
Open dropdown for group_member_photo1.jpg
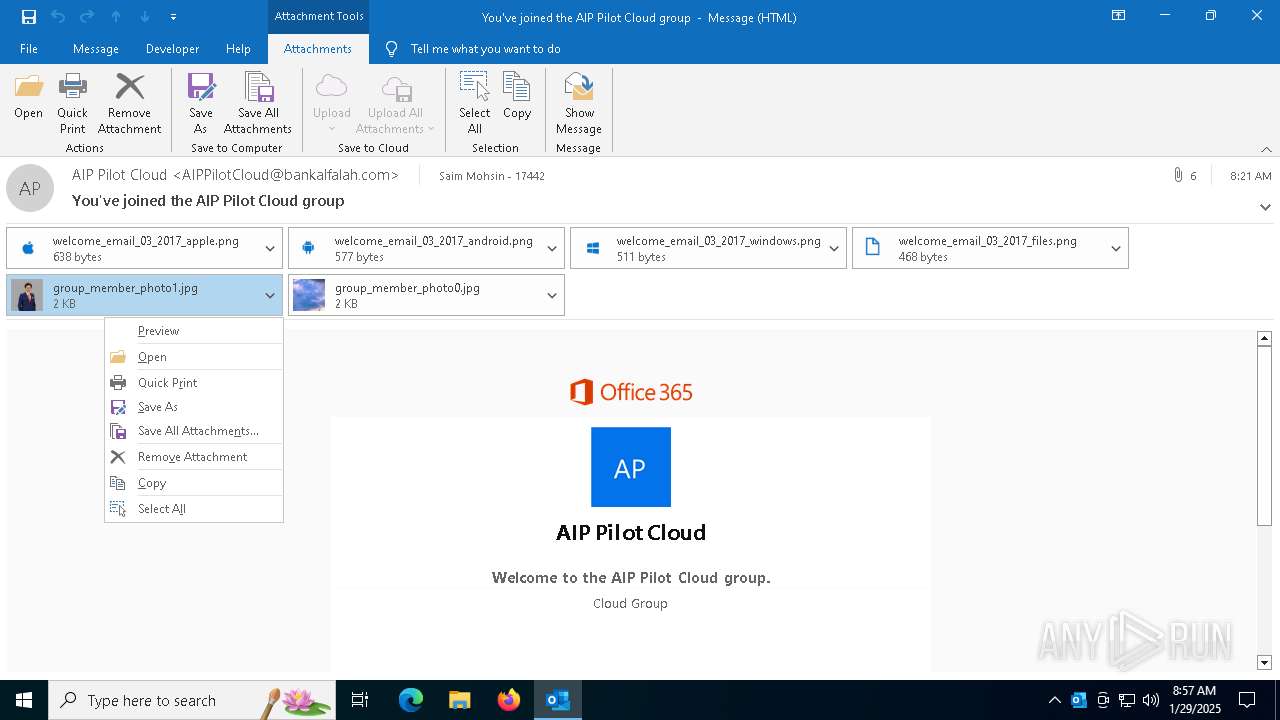point(270,295)
